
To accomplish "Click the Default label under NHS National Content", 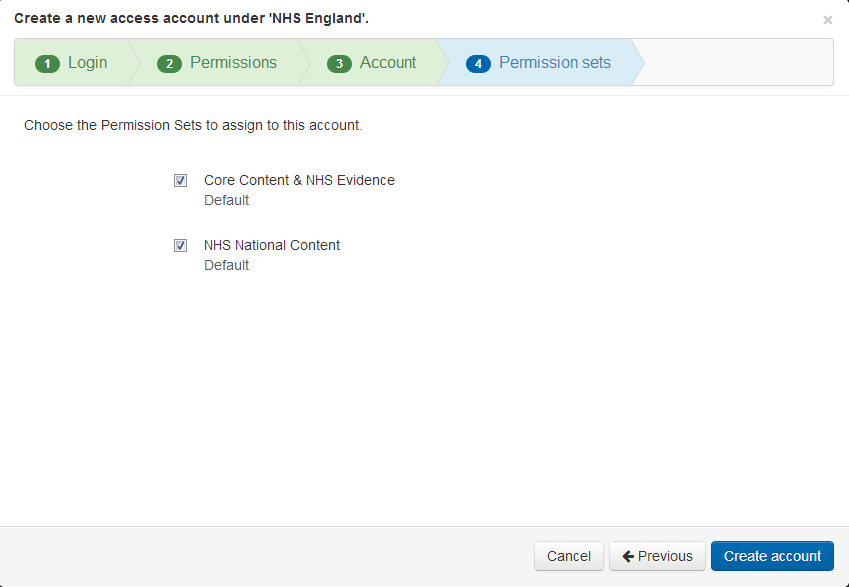I will coord(226,265).
